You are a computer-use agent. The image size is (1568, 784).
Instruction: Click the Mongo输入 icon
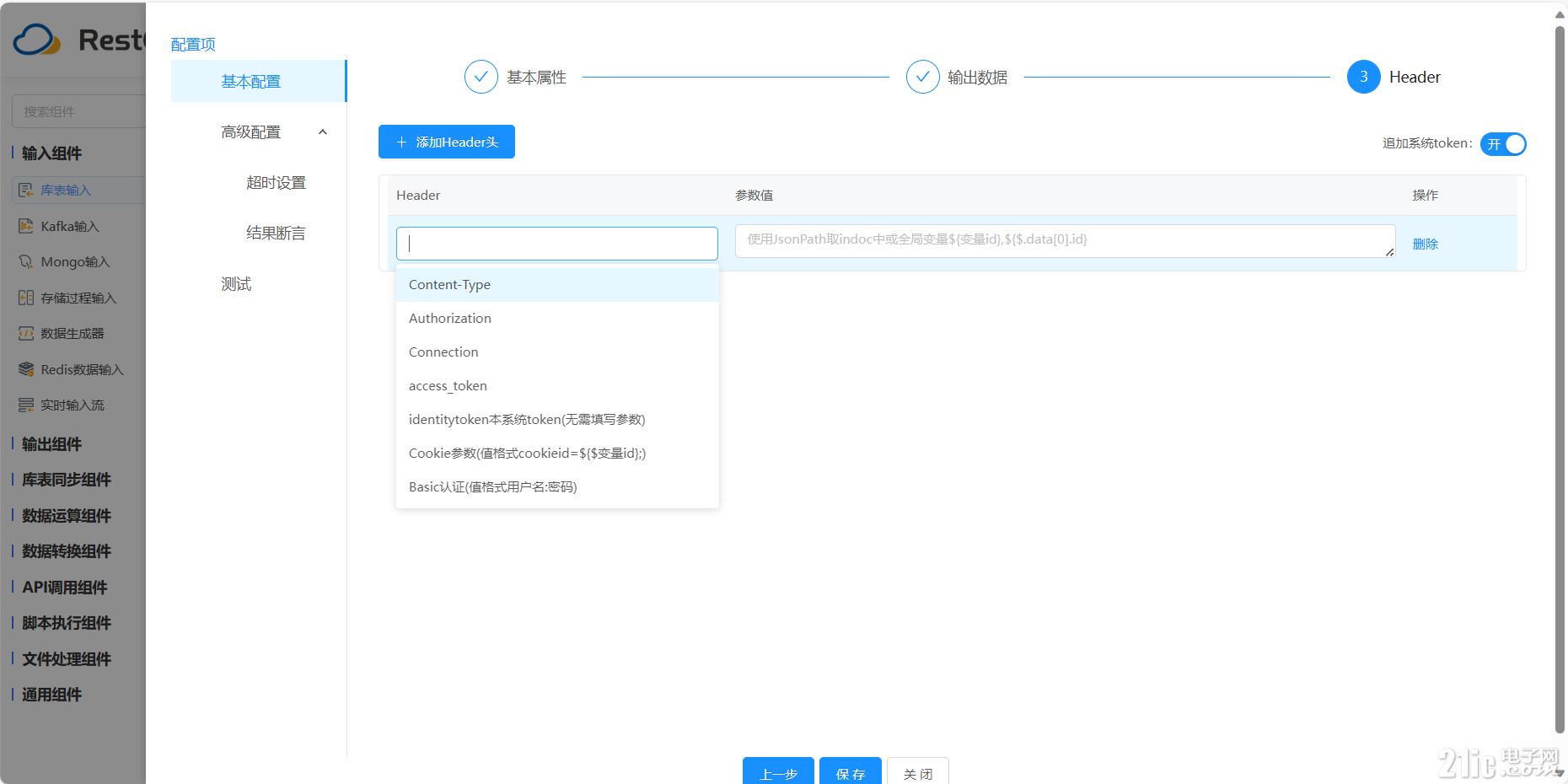pos(26,262)
